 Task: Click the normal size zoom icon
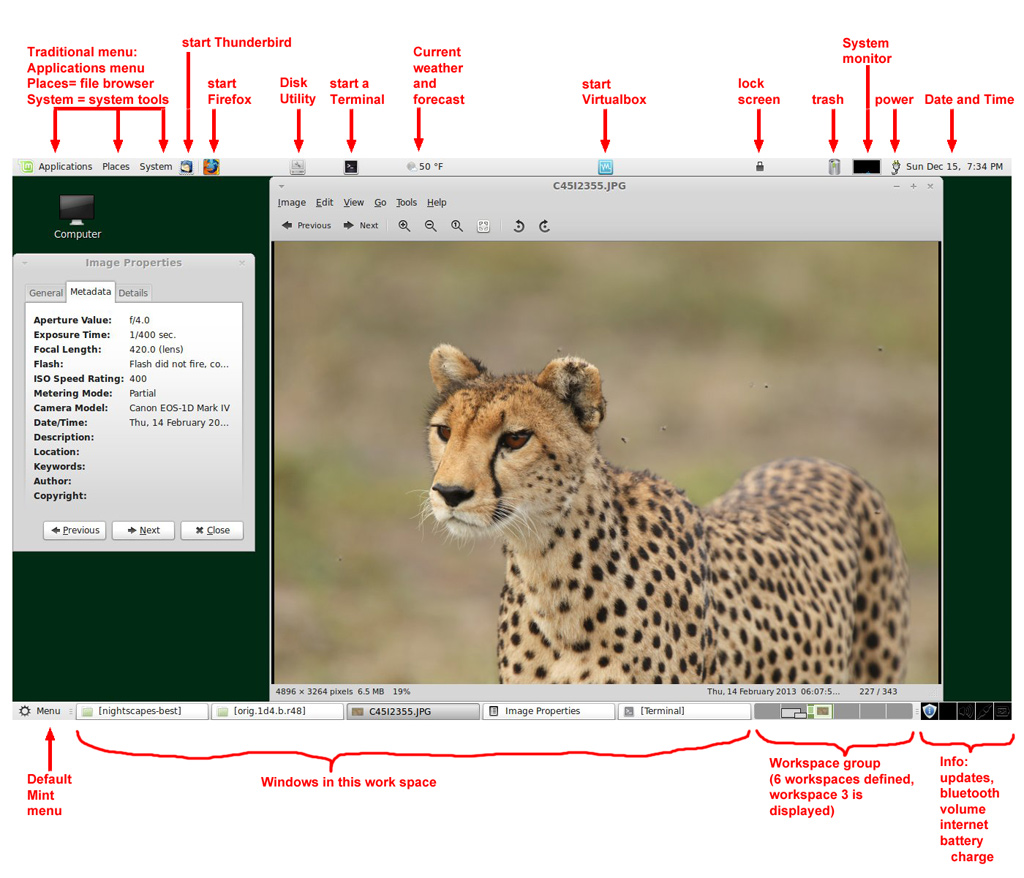[457, 226]
